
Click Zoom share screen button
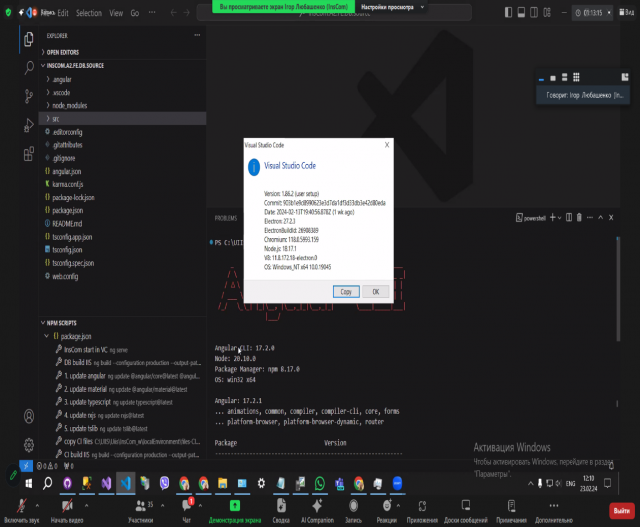pyautogui.click(x=235, y=510)
